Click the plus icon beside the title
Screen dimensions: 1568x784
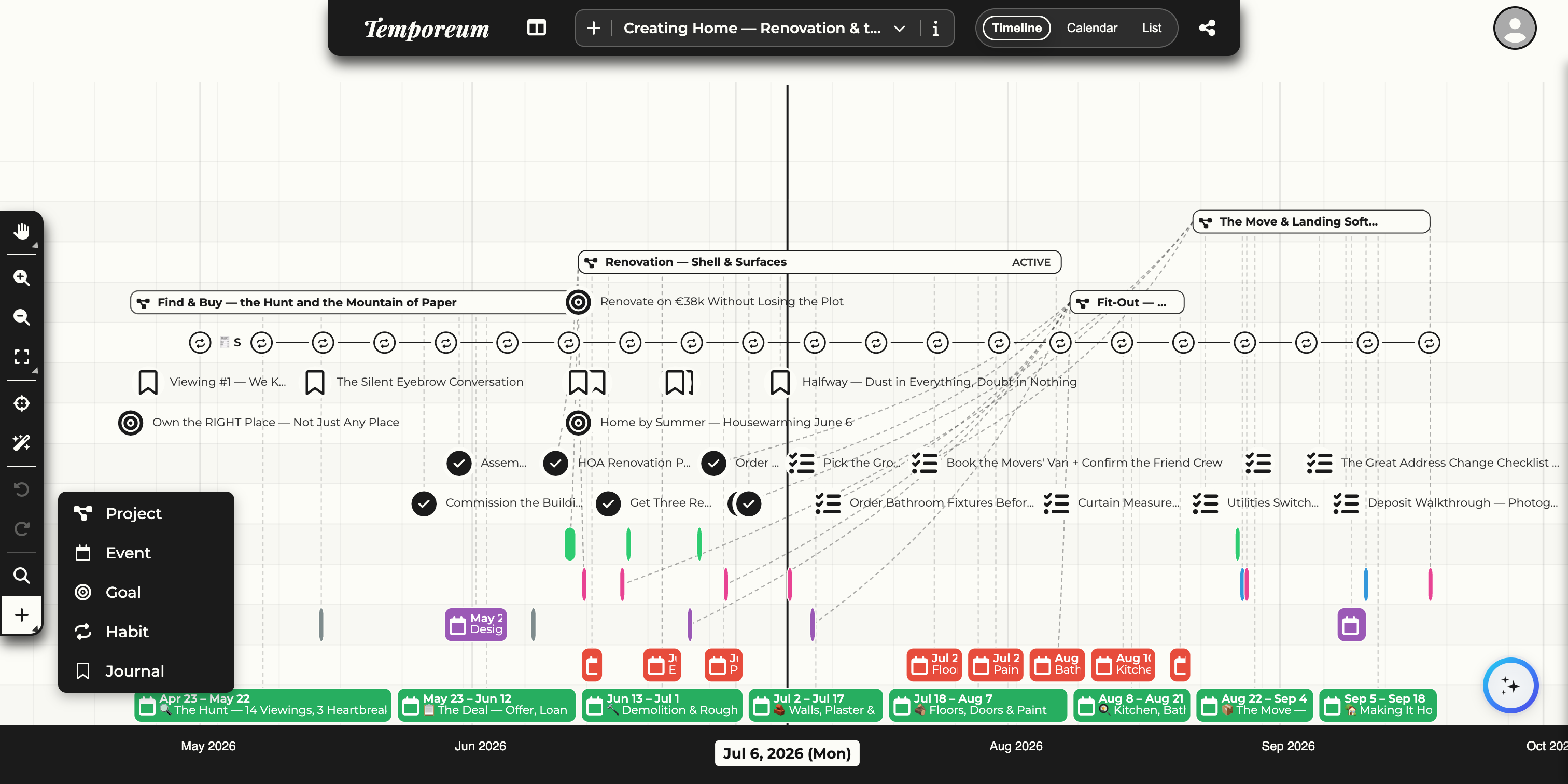pos(594,28)
